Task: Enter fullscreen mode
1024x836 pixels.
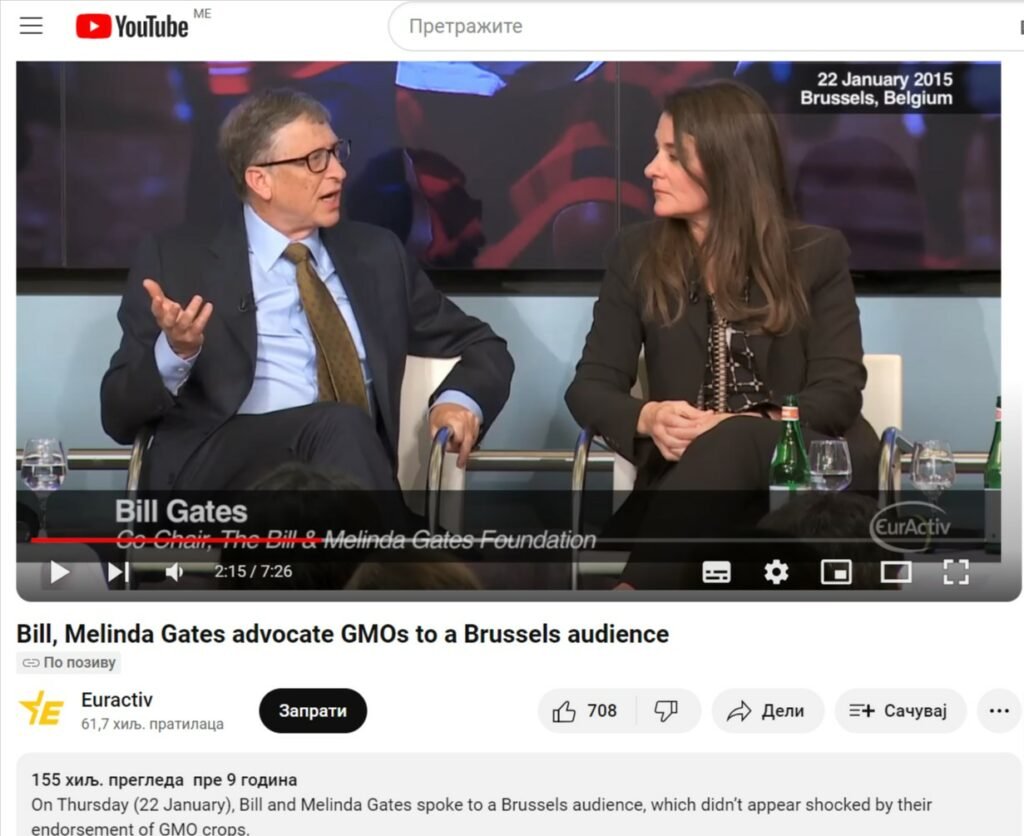Action: [956, 573]
